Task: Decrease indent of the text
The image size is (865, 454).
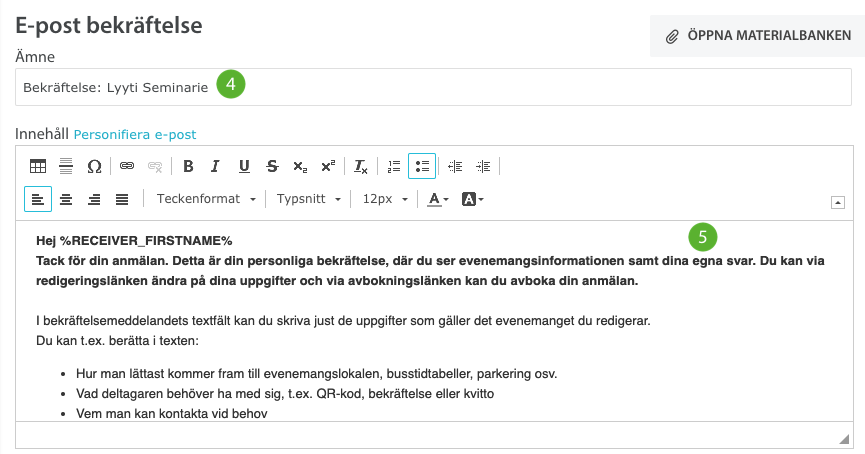Action: pos(455,166)
